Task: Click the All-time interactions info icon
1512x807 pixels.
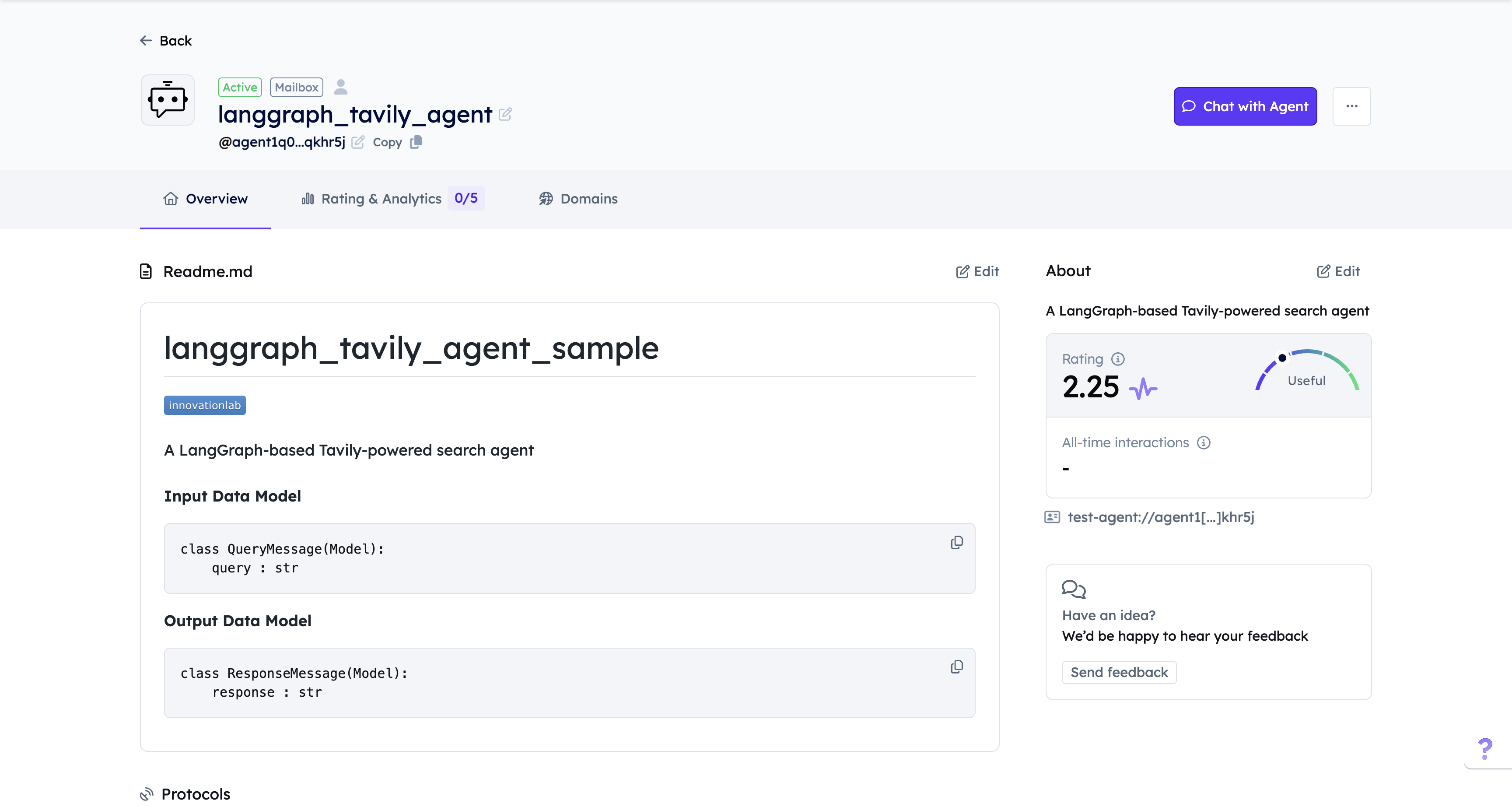Action: [1203, 443]
